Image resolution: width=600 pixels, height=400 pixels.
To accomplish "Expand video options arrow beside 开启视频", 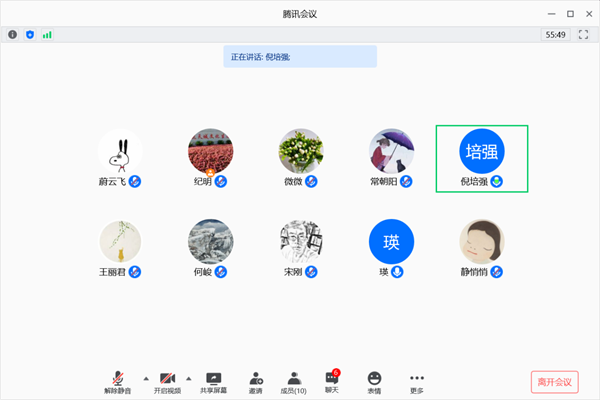I will pos(188,378).
